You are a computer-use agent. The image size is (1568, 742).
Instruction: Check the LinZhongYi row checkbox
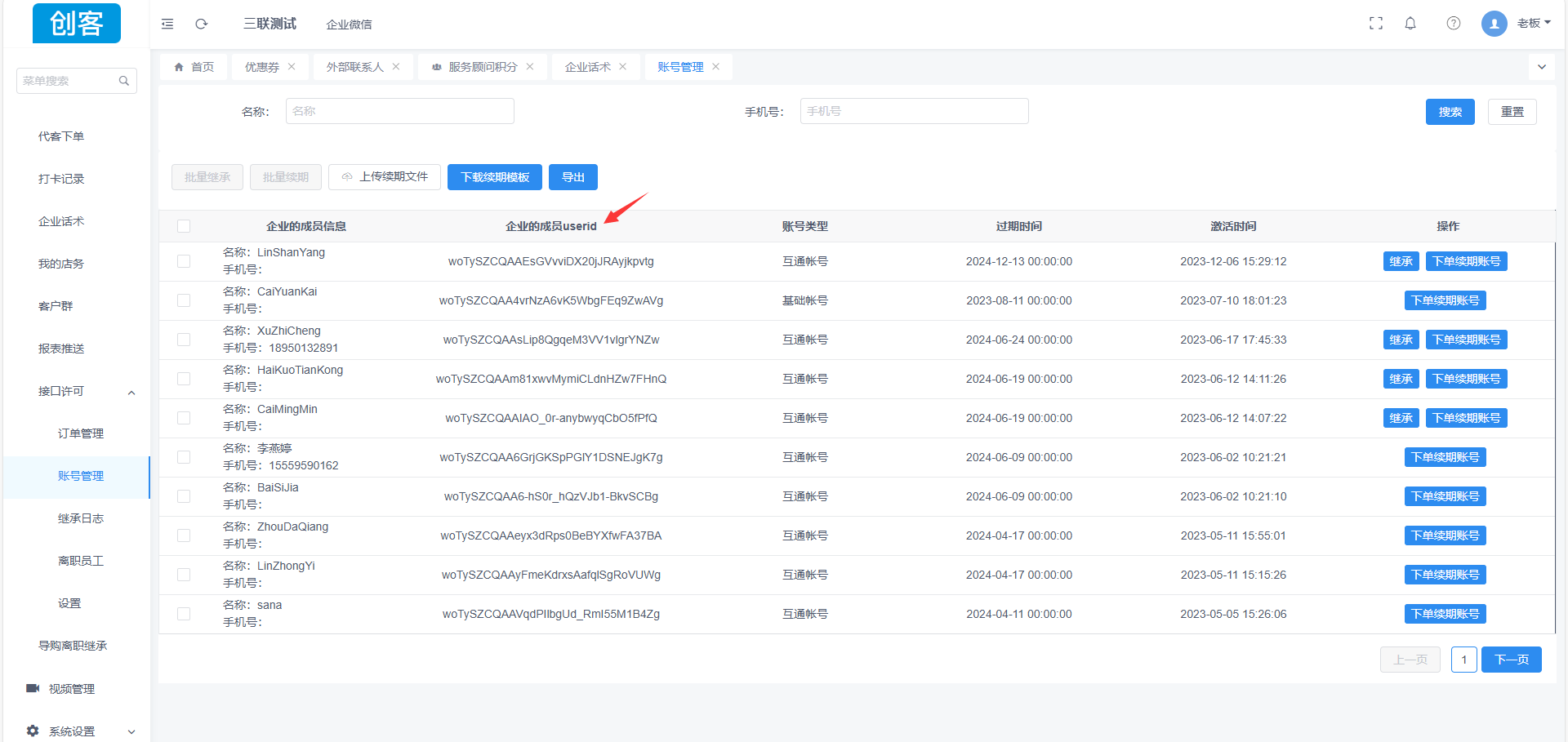[184, 575]
